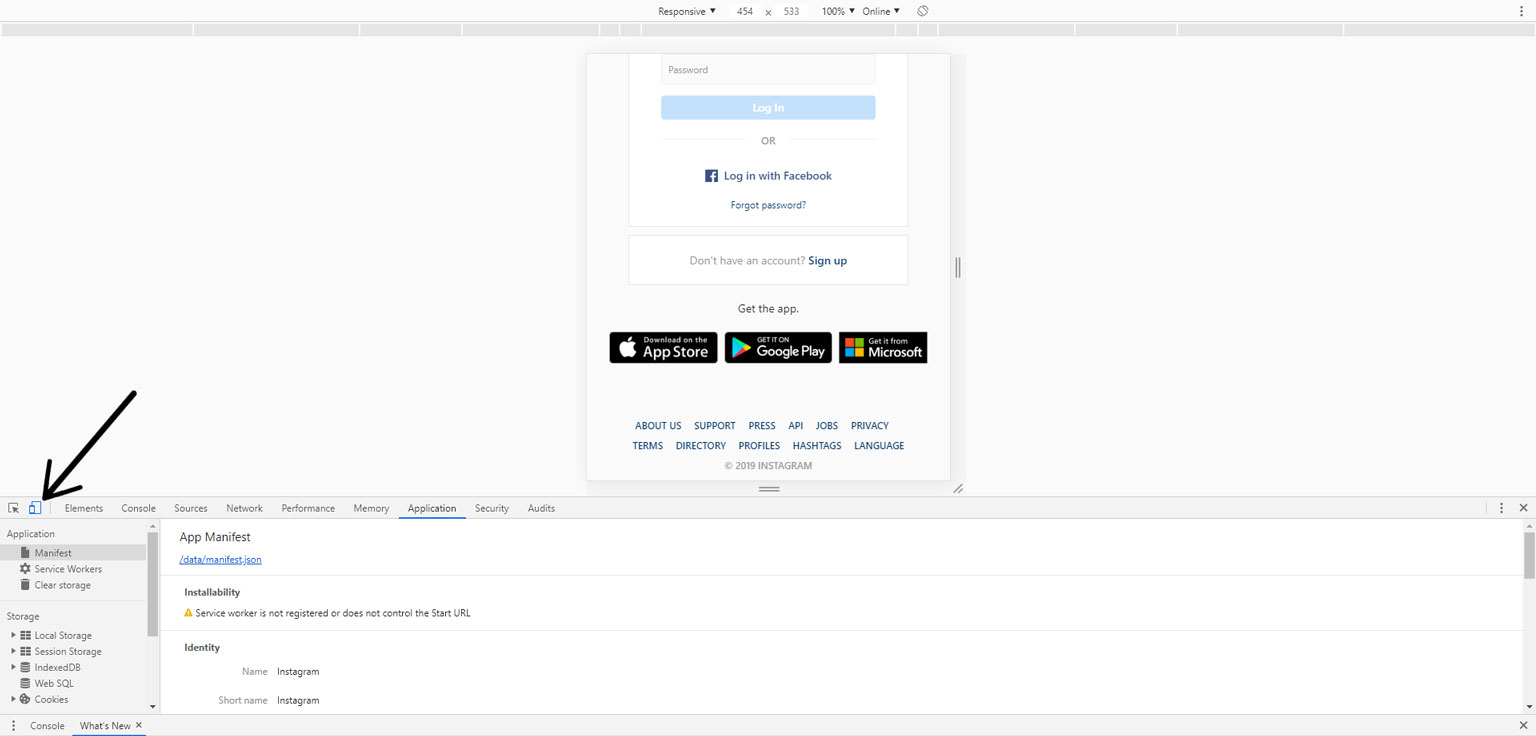Screen dimensions: 1536x736
Task: Click the Forgot password? link
Action: coord(768,205)
